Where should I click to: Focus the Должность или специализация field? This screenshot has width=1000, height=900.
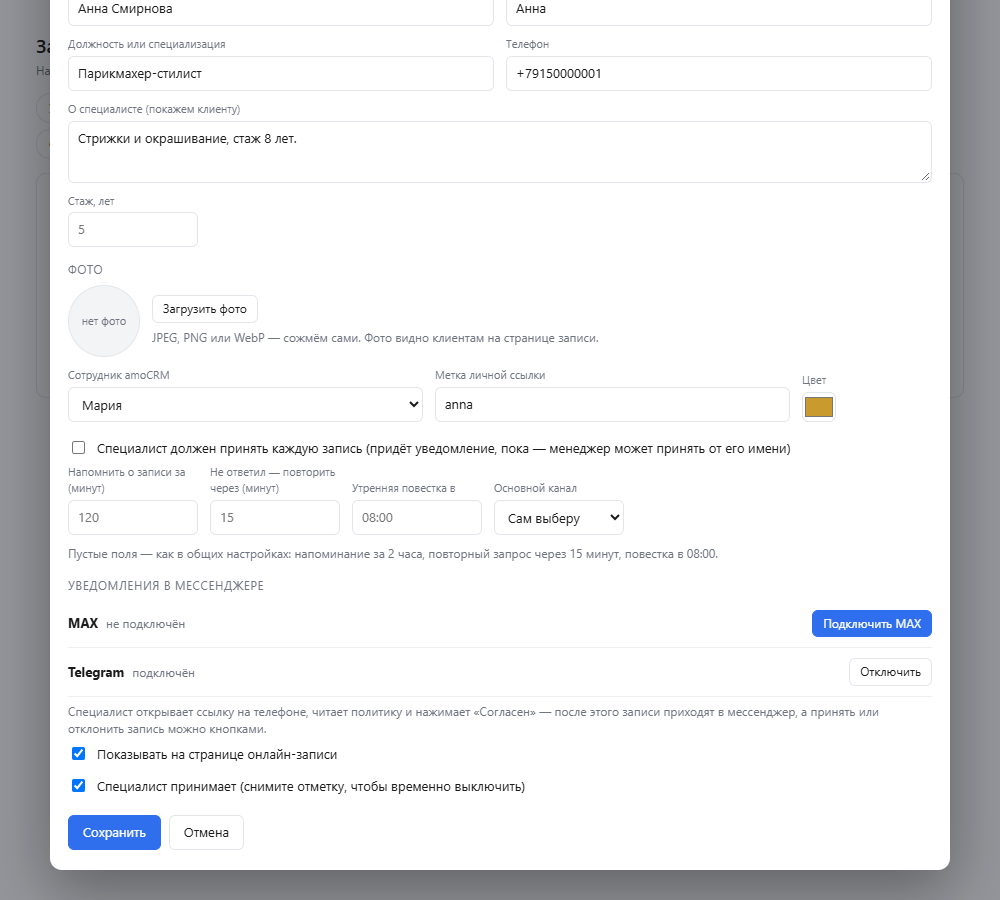281,73
